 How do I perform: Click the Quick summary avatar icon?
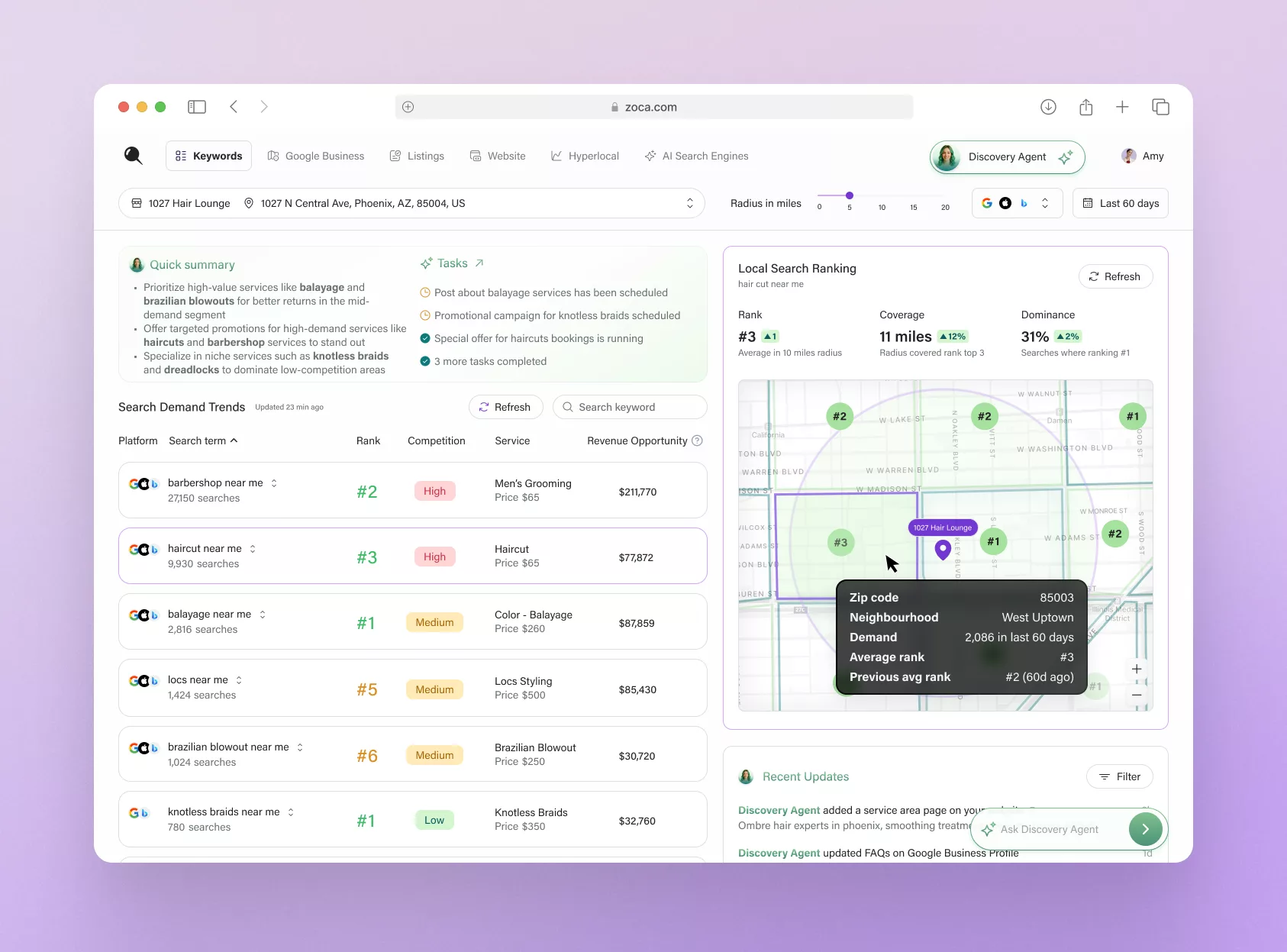[x=137, y=265]
